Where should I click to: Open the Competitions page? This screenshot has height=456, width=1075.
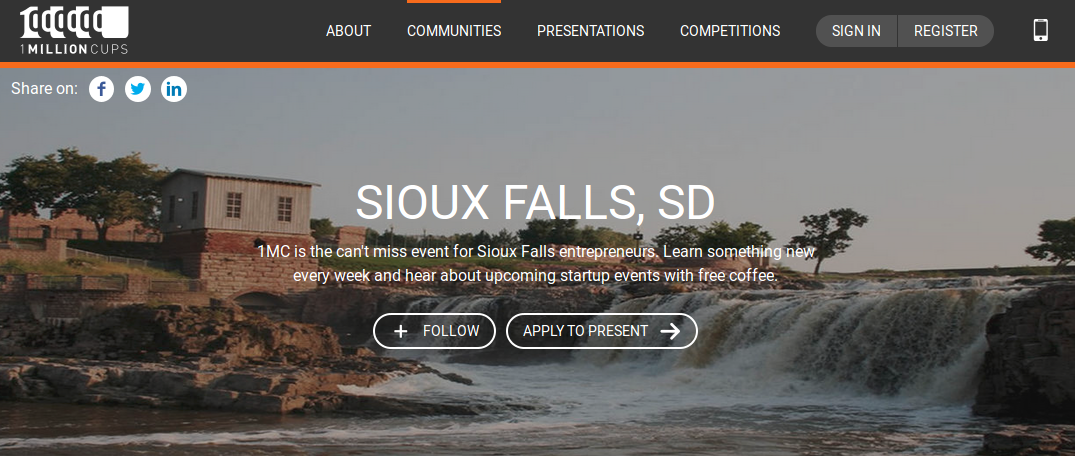[x=730, y=31]
